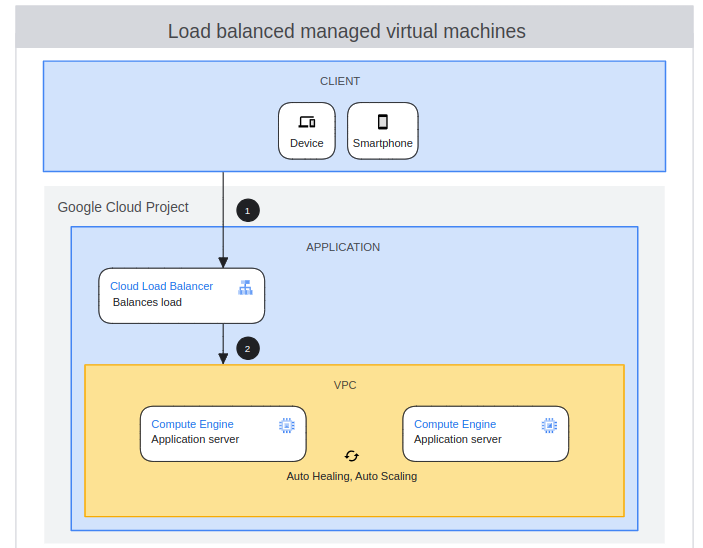
Task: Open the Cloud Load Balancer link
Action: point(161,286)
